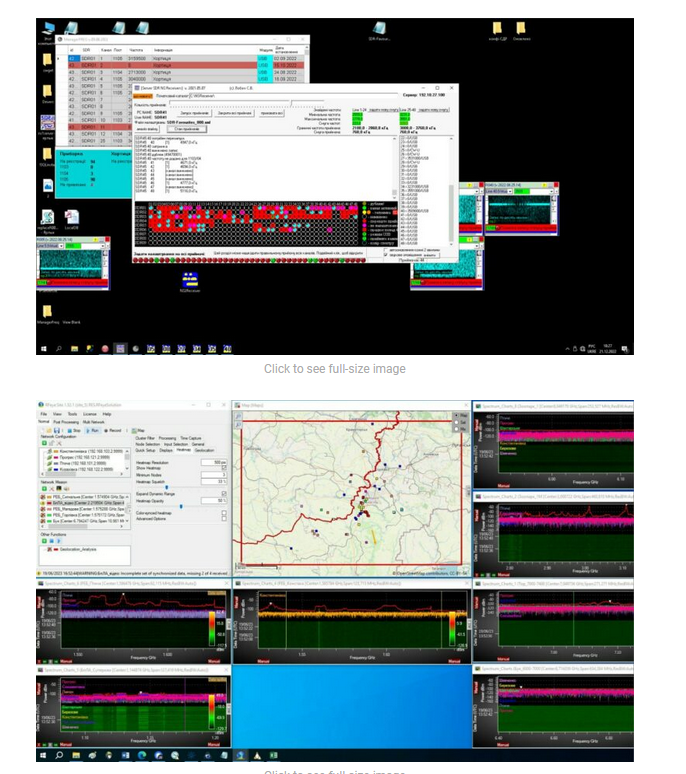Open the Displays settings tab
This screenshot has height=774, width=686.
pyautogui.click(x=166, y=450)
